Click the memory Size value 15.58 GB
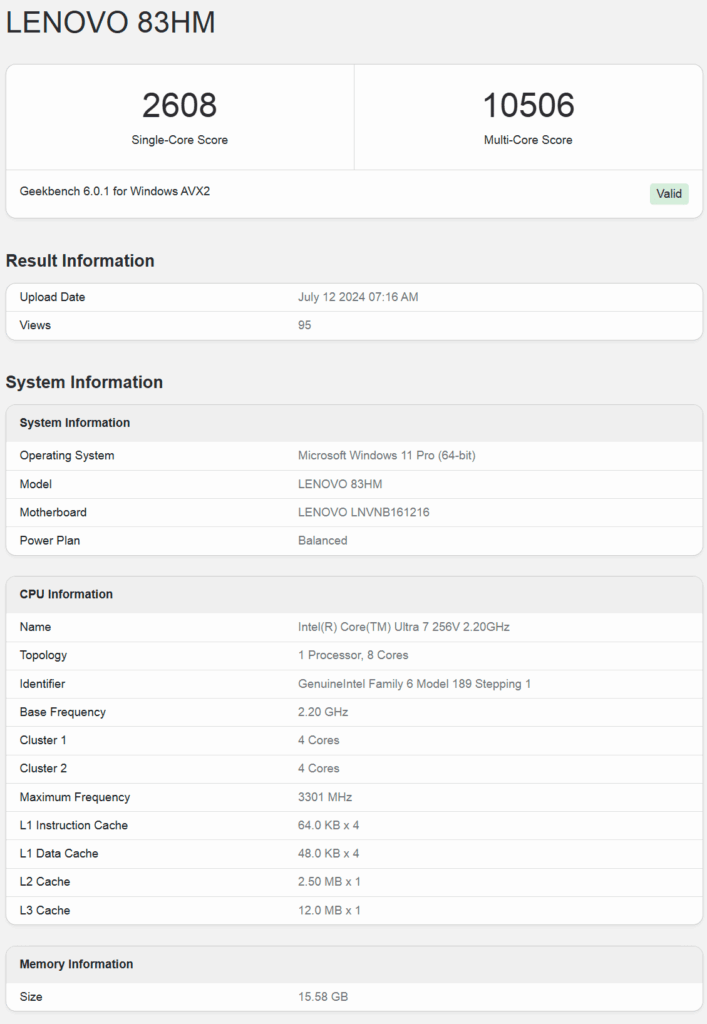This screenshot has height=1024, width=707. click(323, 997)
